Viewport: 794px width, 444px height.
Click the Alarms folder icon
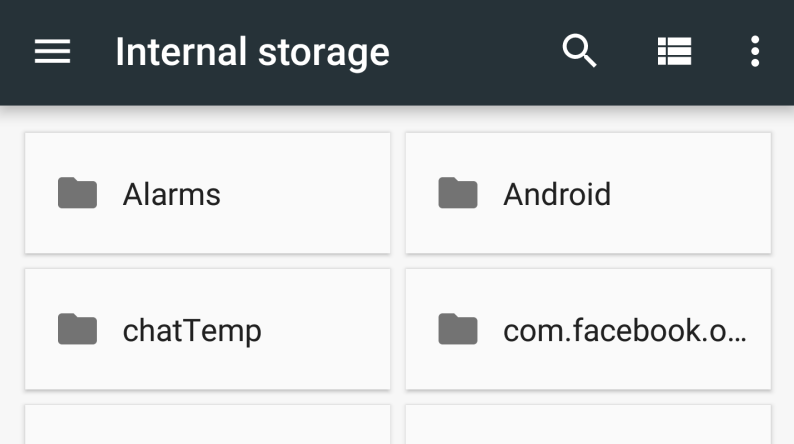(77, 193)
